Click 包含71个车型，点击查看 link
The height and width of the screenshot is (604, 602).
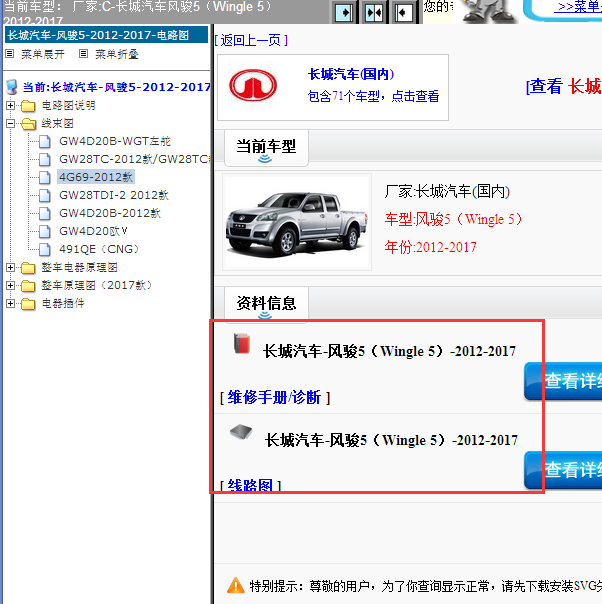[x=373, y=96]
